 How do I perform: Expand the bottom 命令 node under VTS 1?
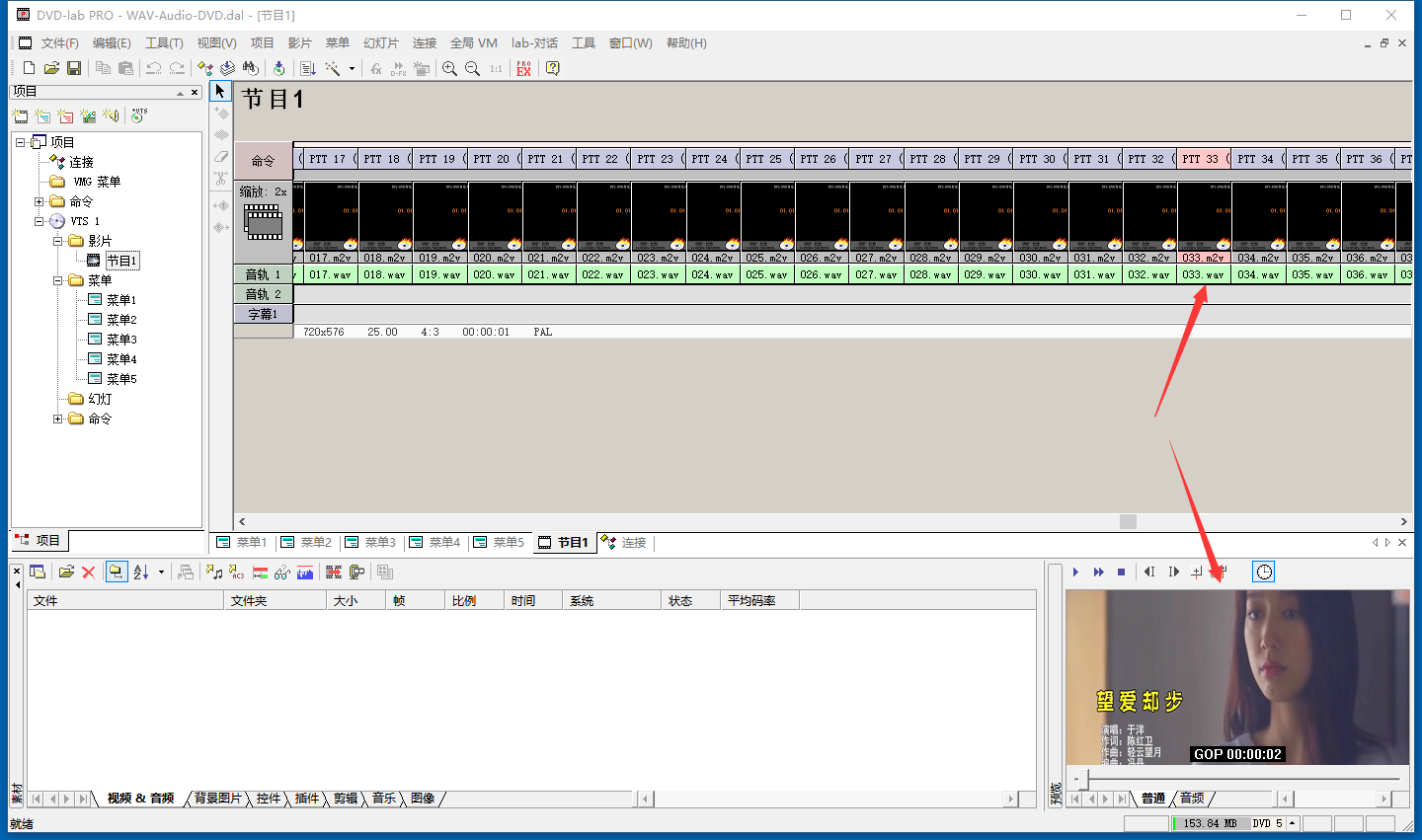58,419
